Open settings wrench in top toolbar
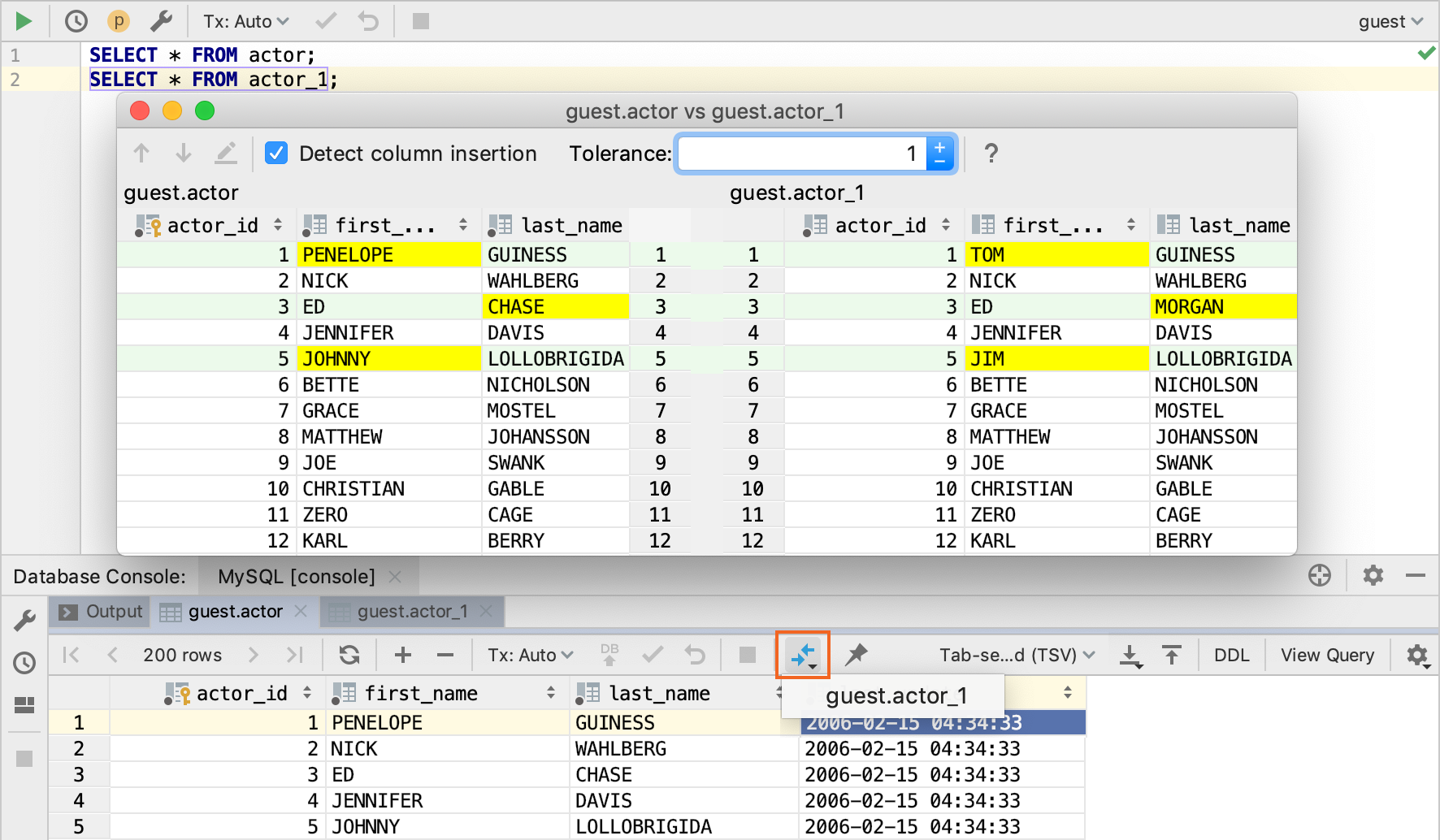The image size is (1440, 840). click(162, 21)
